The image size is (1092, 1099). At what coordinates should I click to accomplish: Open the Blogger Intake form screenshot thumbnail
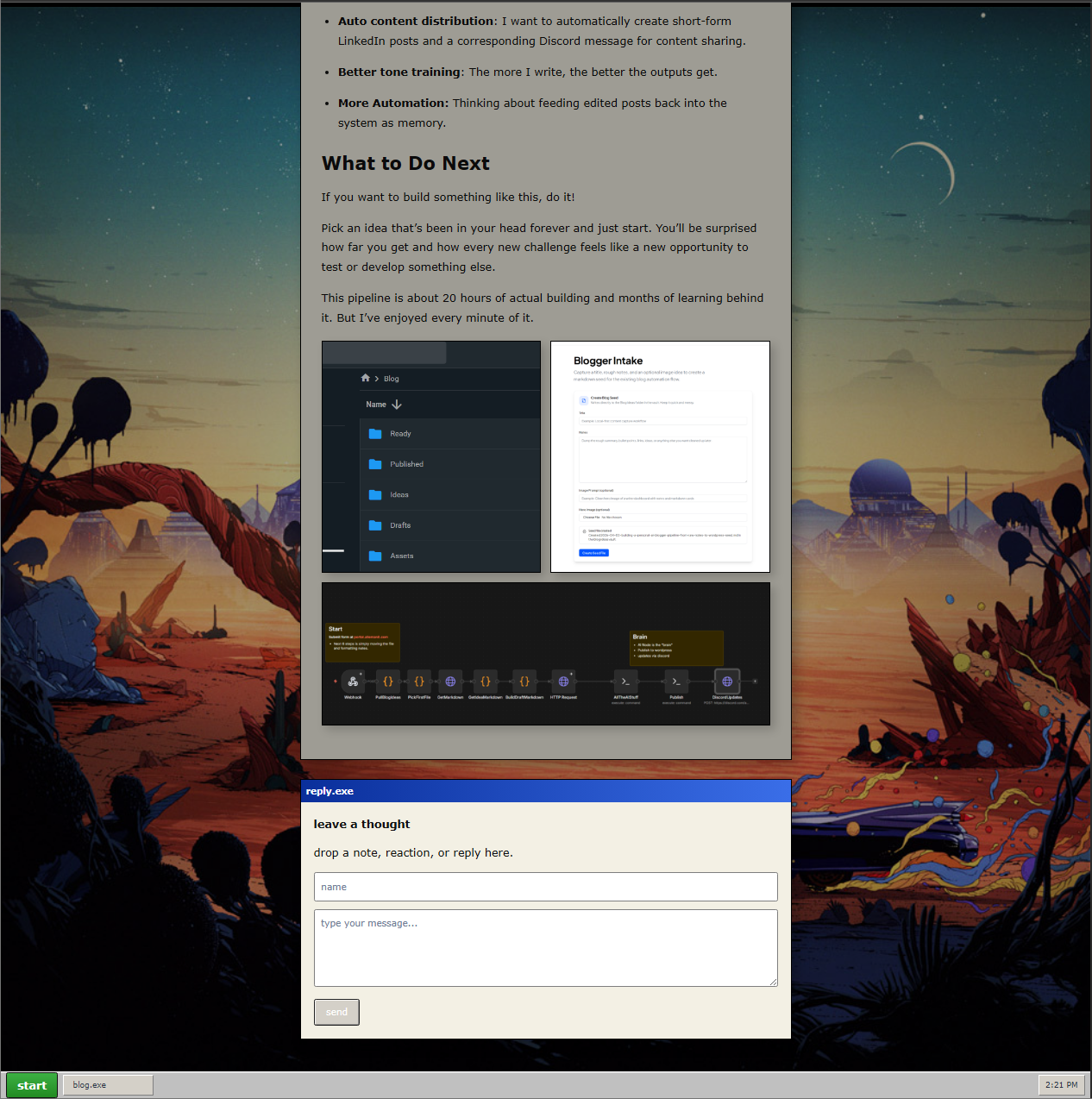(660, 456)
